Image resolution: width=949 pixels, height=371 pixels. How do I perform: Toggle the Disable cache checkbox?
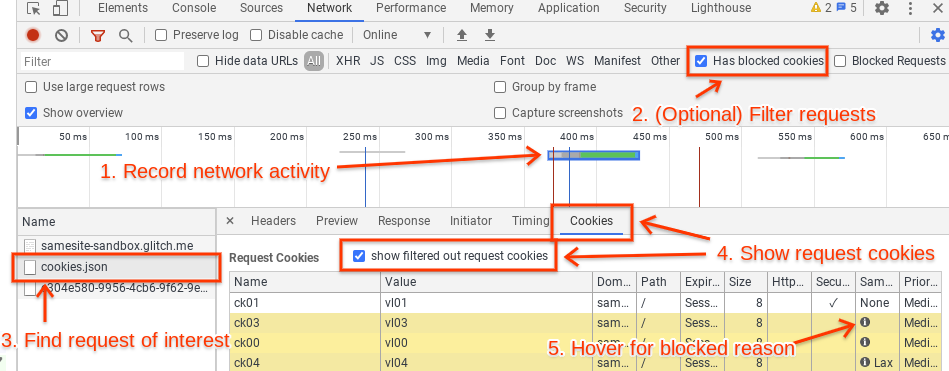256,35
